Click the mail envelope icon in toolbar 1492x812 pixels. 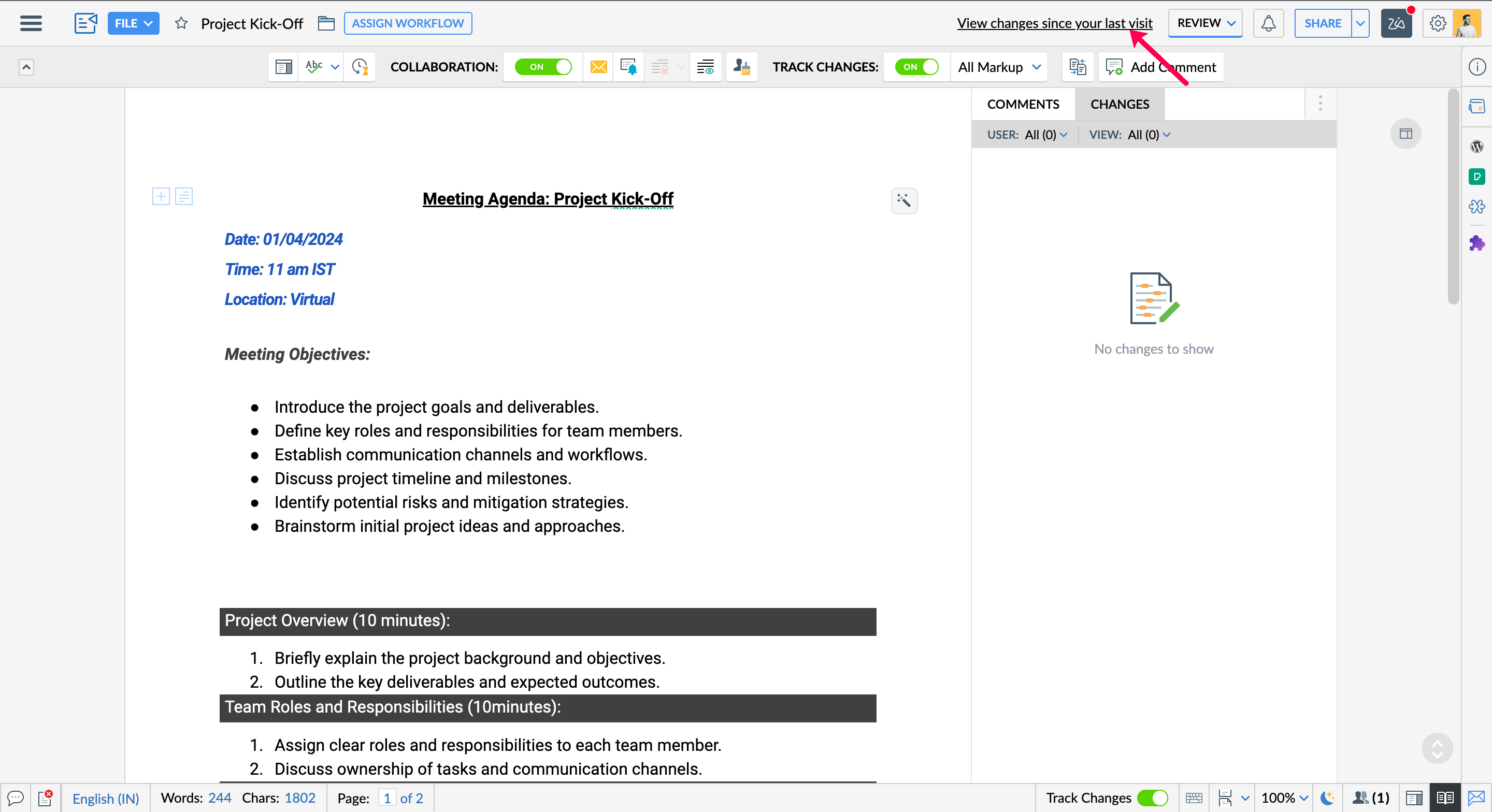[x=598, y=67]
